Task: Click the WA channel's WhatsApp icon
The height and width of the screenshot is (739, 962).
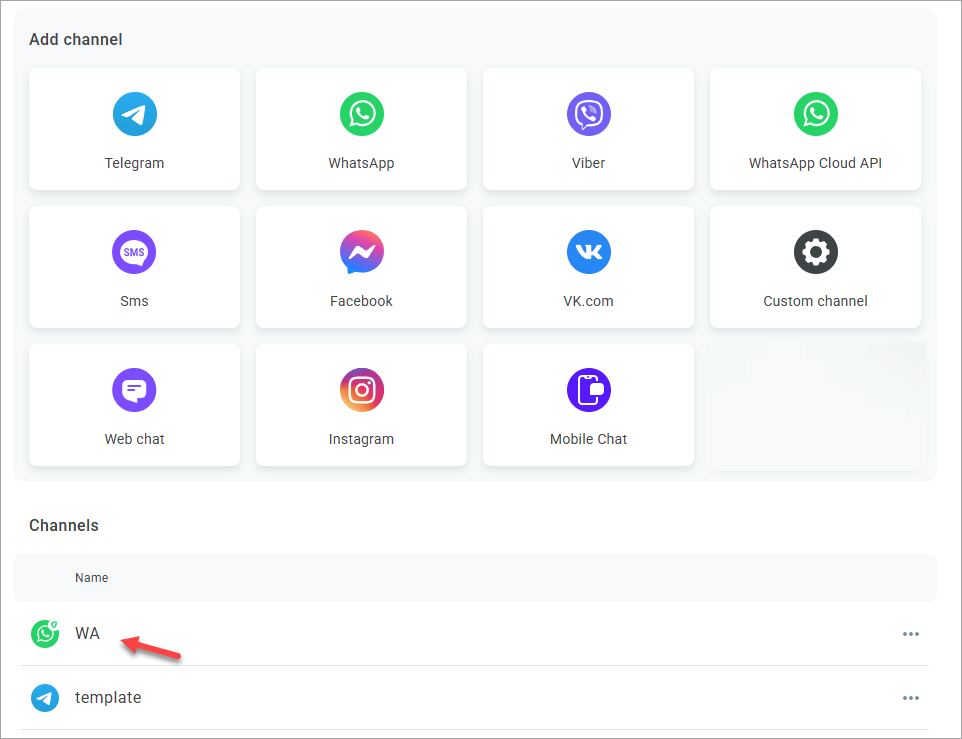Action: point(45,634)
